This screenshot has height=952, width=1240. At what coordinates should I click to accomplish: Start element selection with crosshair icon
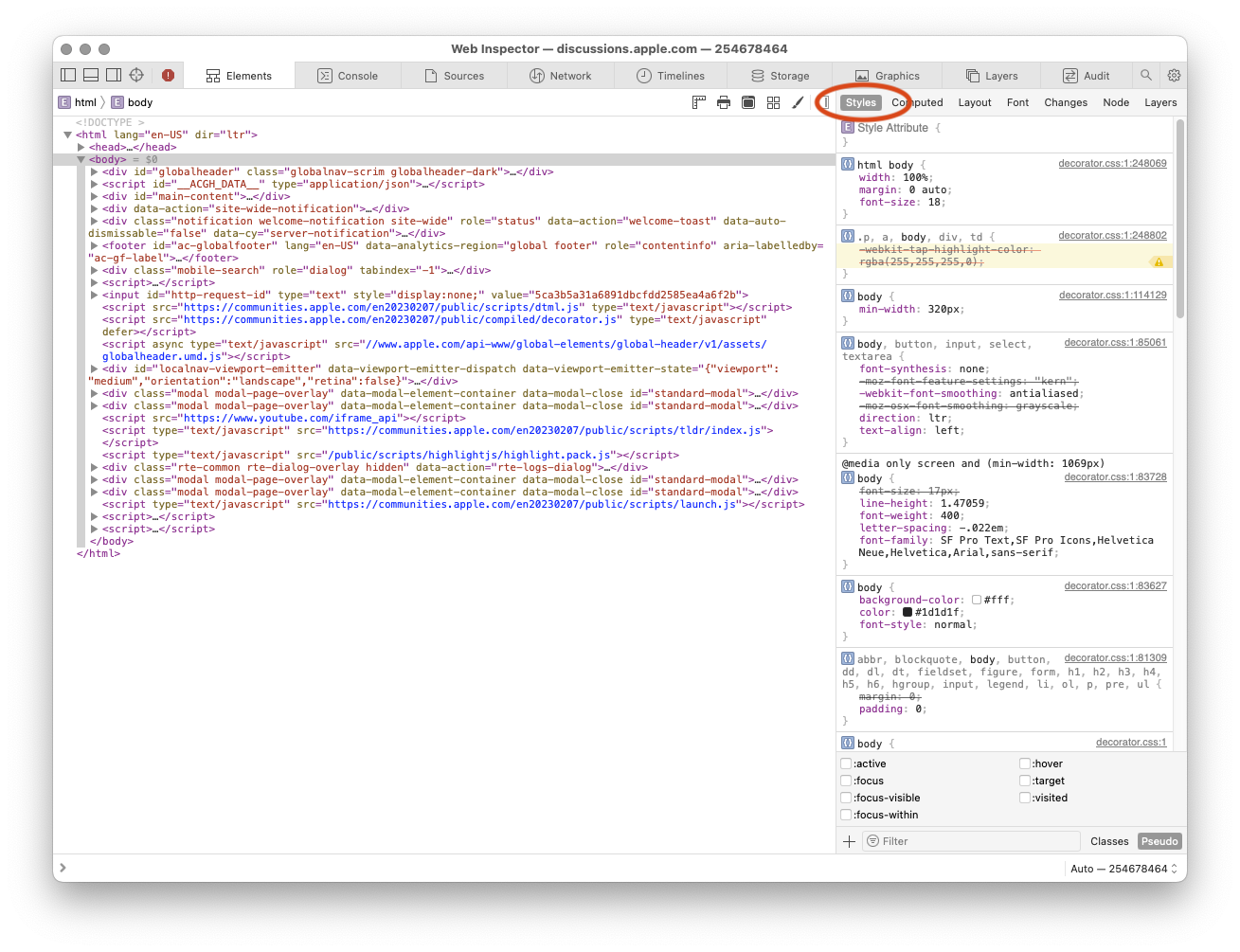(136, 75)
